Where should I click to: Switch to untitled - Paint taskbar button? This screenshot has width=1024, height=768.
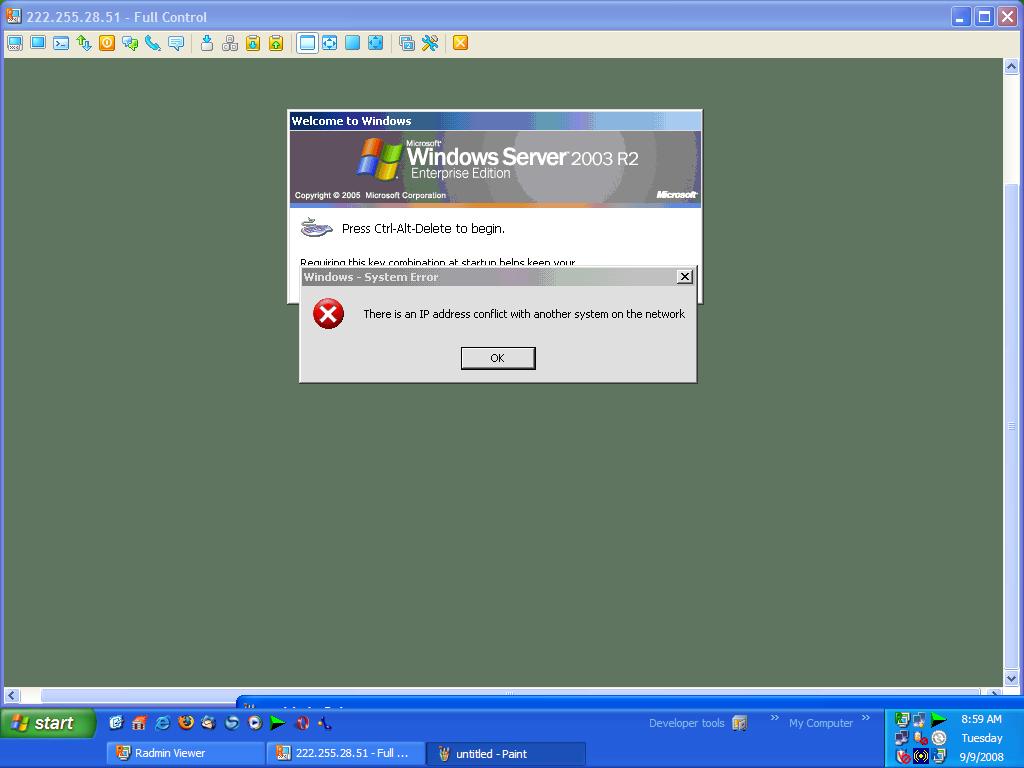pyautogui.click(x=506, y=753)
